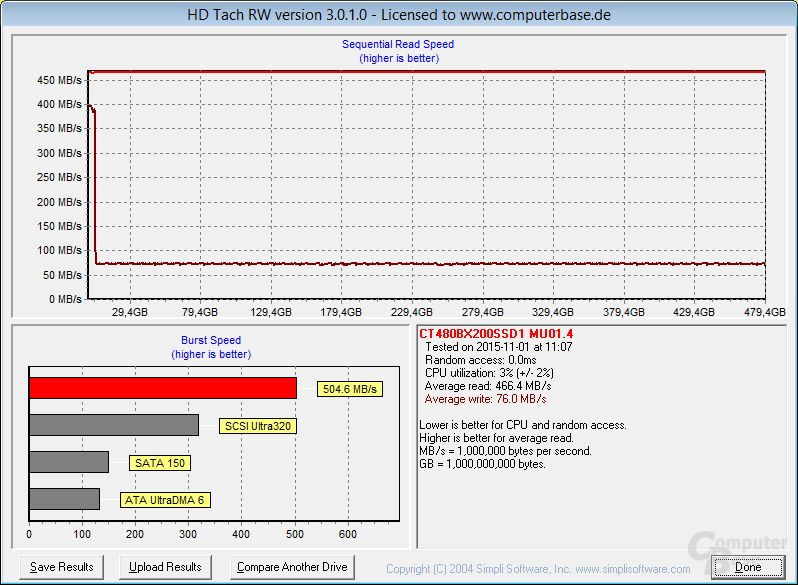Click the ATA UltraDMA 6 label
Screen dimensions: 798x585
[164, 500]
